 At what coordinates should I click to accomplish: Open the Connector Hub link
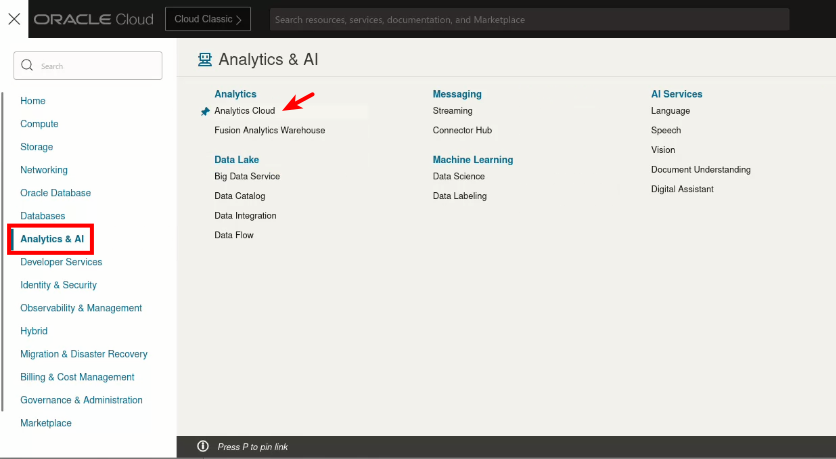pyautogui.click(x=462, y=130)
